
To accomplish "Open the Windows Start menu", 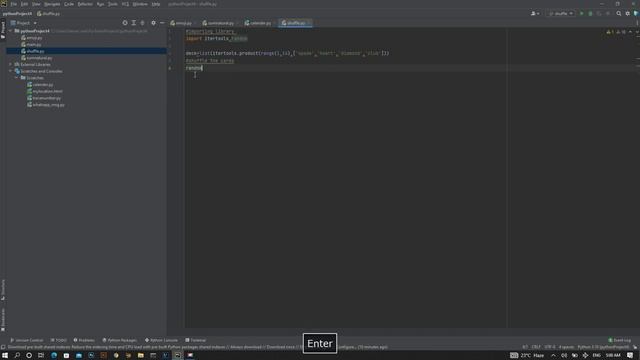I will [x=5, y=355].
